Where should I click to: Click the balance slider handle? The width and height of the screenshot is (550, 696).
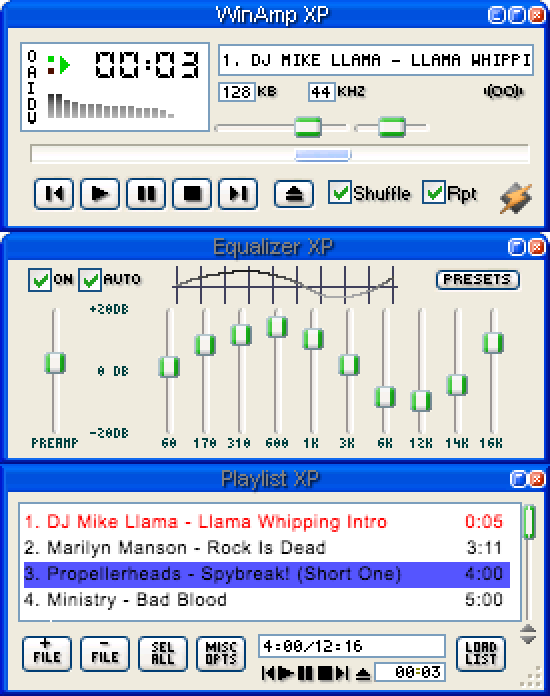(x=392, y=127)
